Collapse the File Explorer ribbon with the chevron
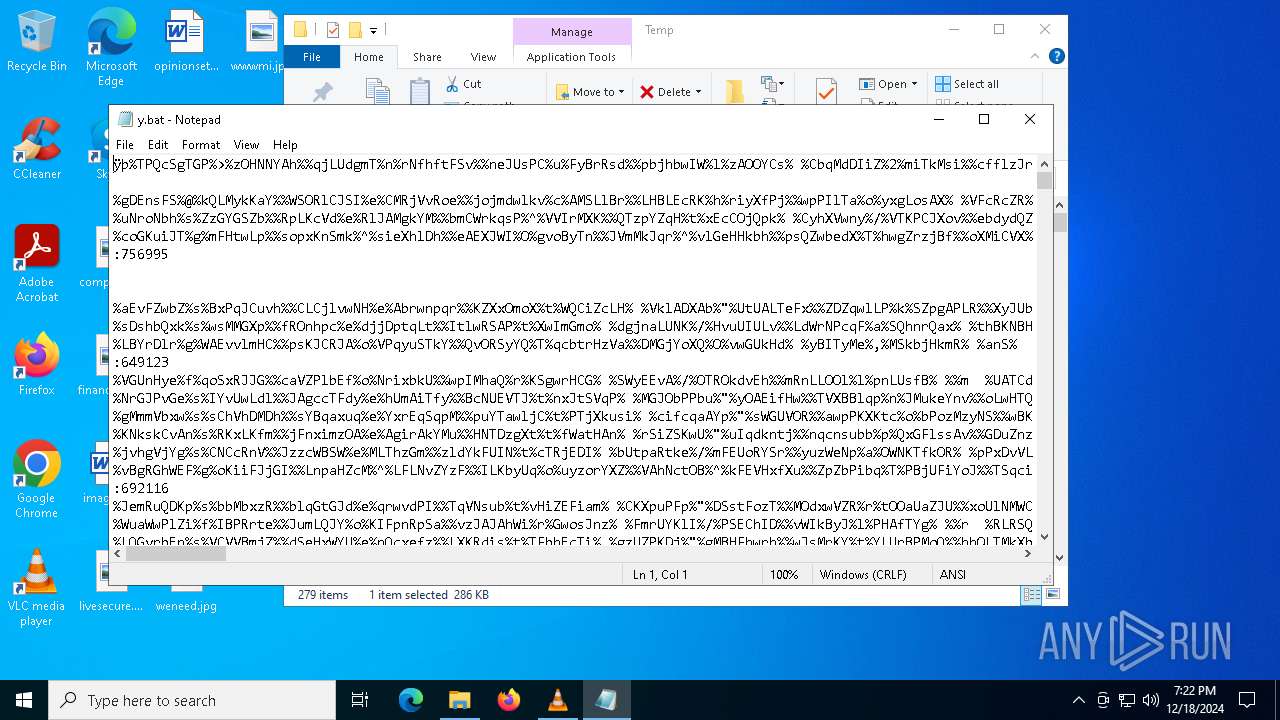Screen dimensions: 1280x720 1037,57
